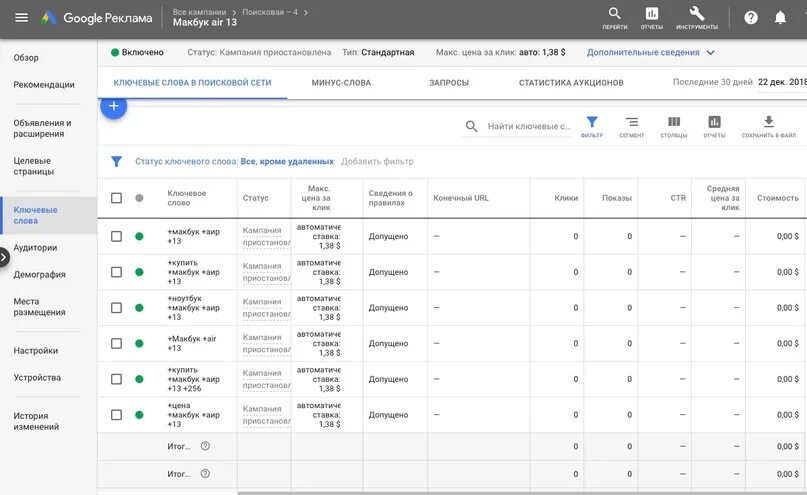Click Сохранить в файл download icon
Image resolution: width=807 pixels, height=495 pixels.
[768, 127]
